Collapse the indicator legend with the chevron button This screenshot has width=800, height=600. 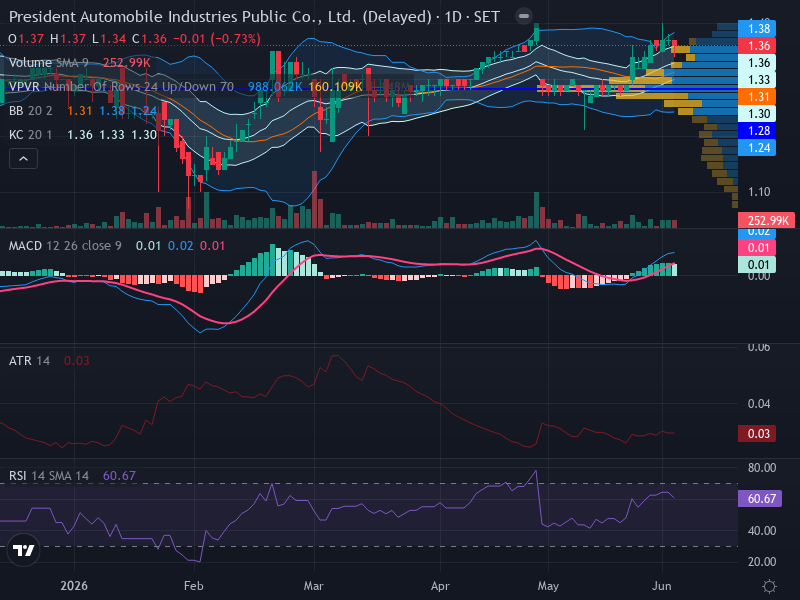(23, 159)
